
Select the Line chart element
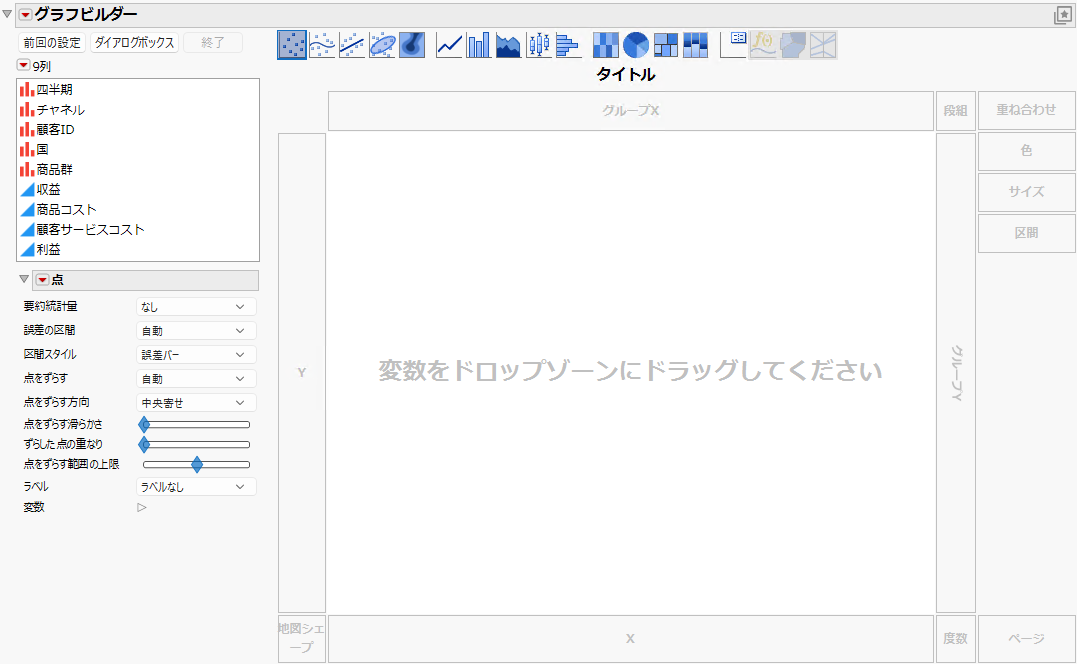449,45
